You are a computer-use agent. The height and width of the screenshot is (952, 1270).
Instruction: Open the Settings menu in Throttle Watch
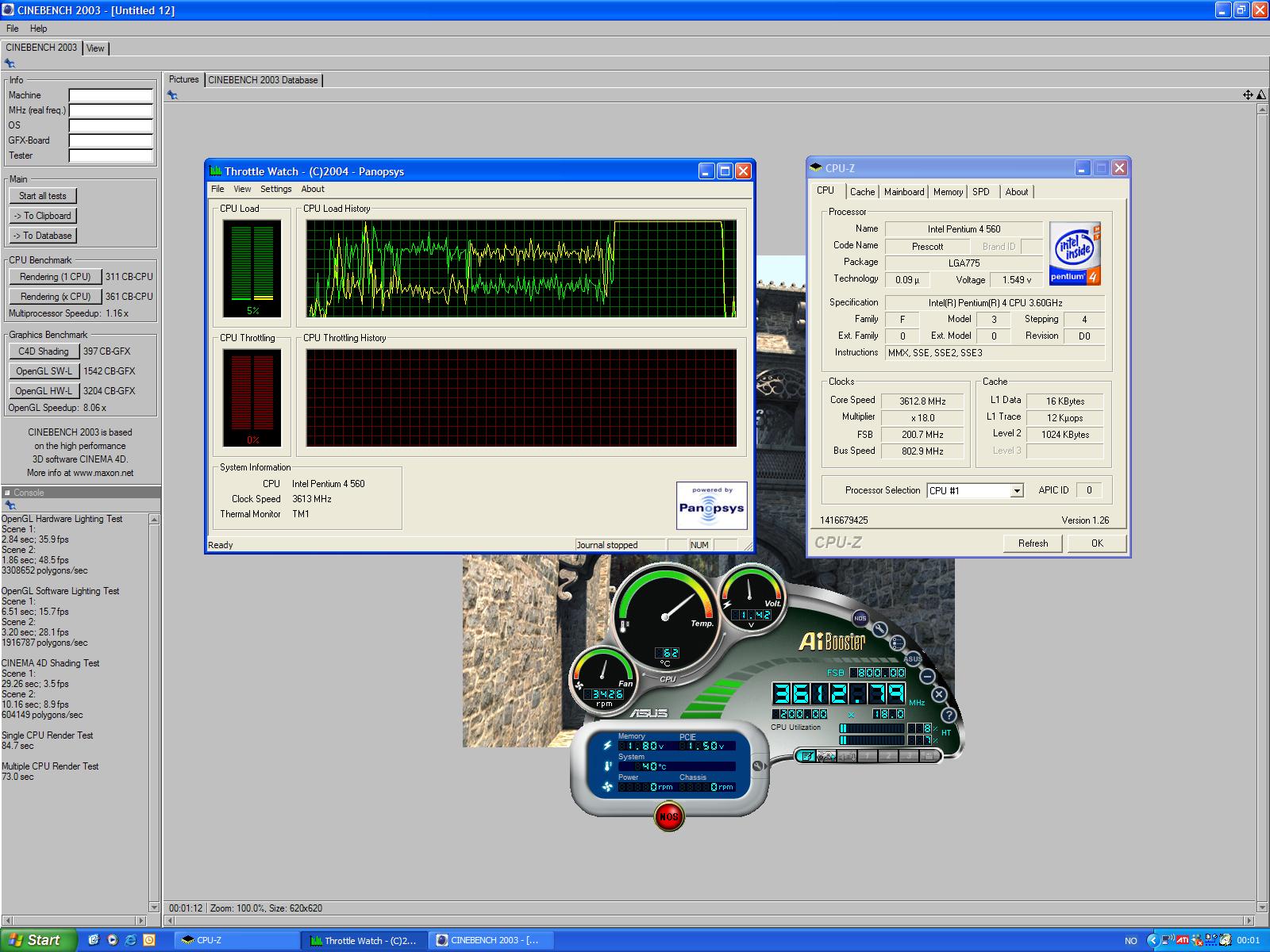[x=276, y=189]
